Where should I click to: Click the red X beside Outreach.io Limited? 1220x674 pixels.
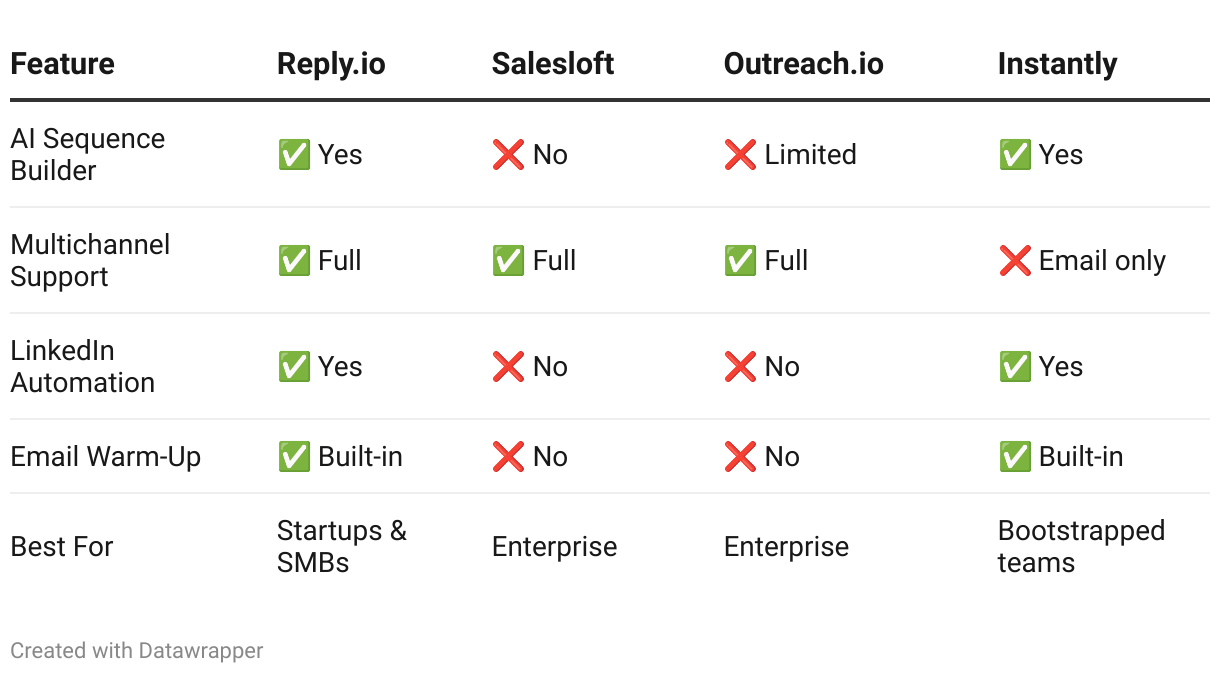coord(740,155)
